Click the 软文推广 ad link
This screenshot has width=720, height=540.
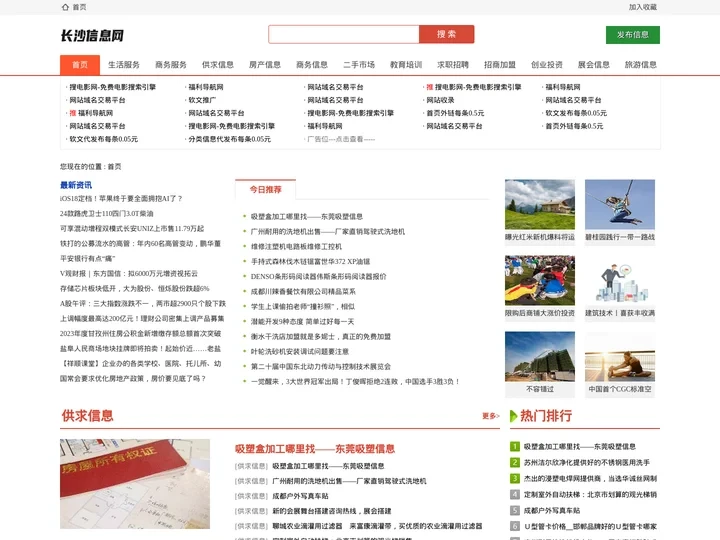[202, 100]
